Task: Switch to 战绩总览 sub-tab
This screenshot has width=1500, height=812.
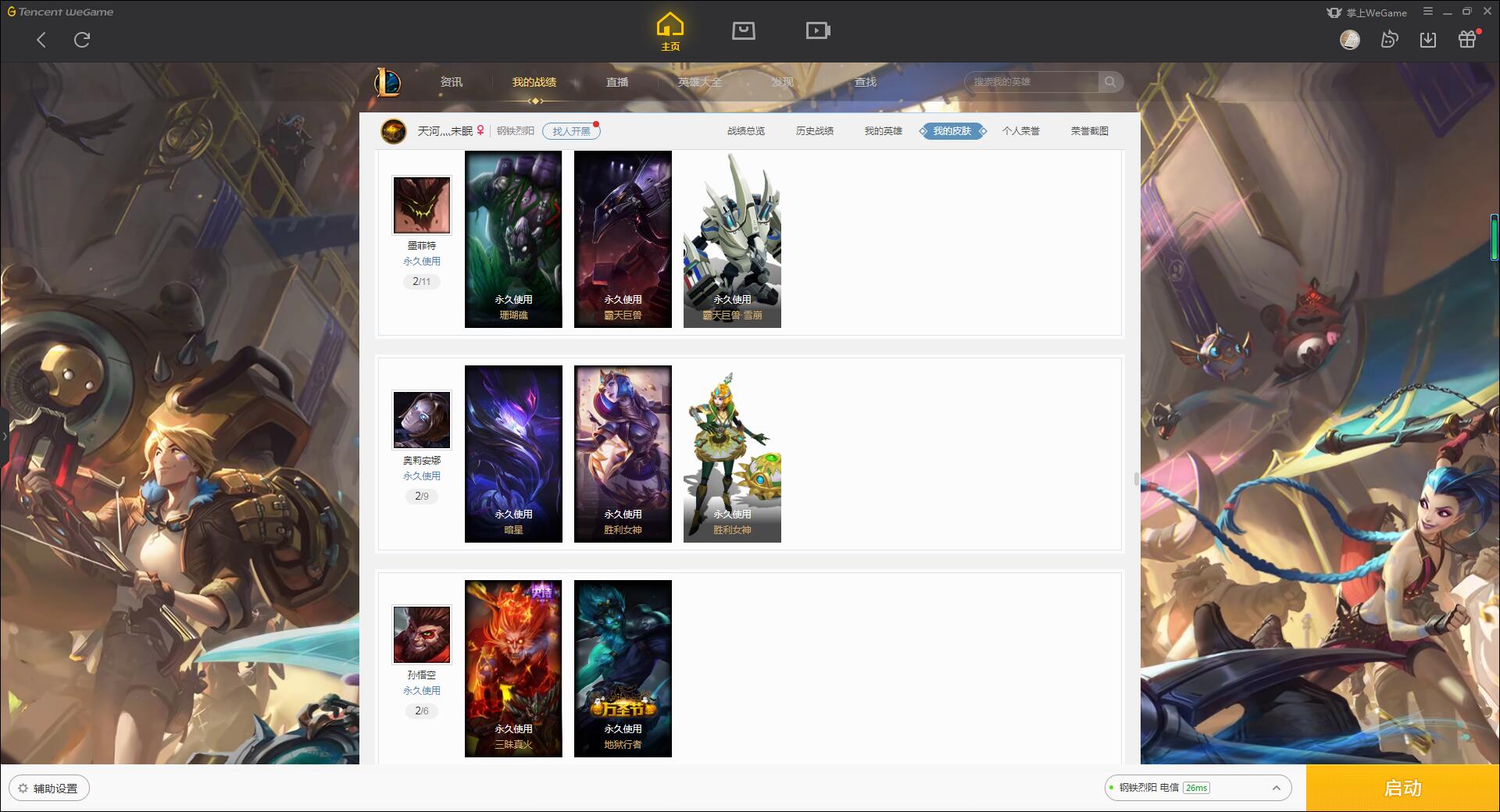Action: coord(746,131)
